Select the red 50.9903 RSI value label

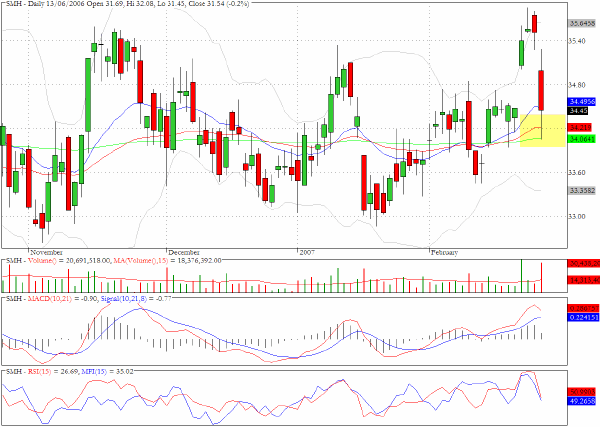point(582,392)
